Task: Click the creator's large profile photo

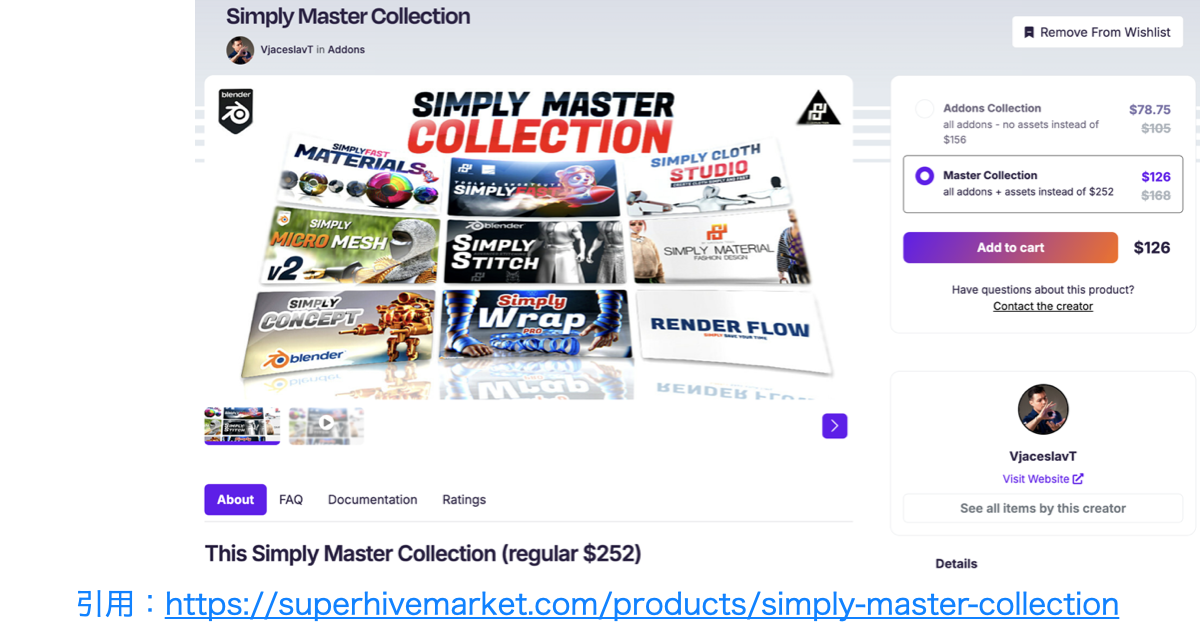Action: point(1043,409)
